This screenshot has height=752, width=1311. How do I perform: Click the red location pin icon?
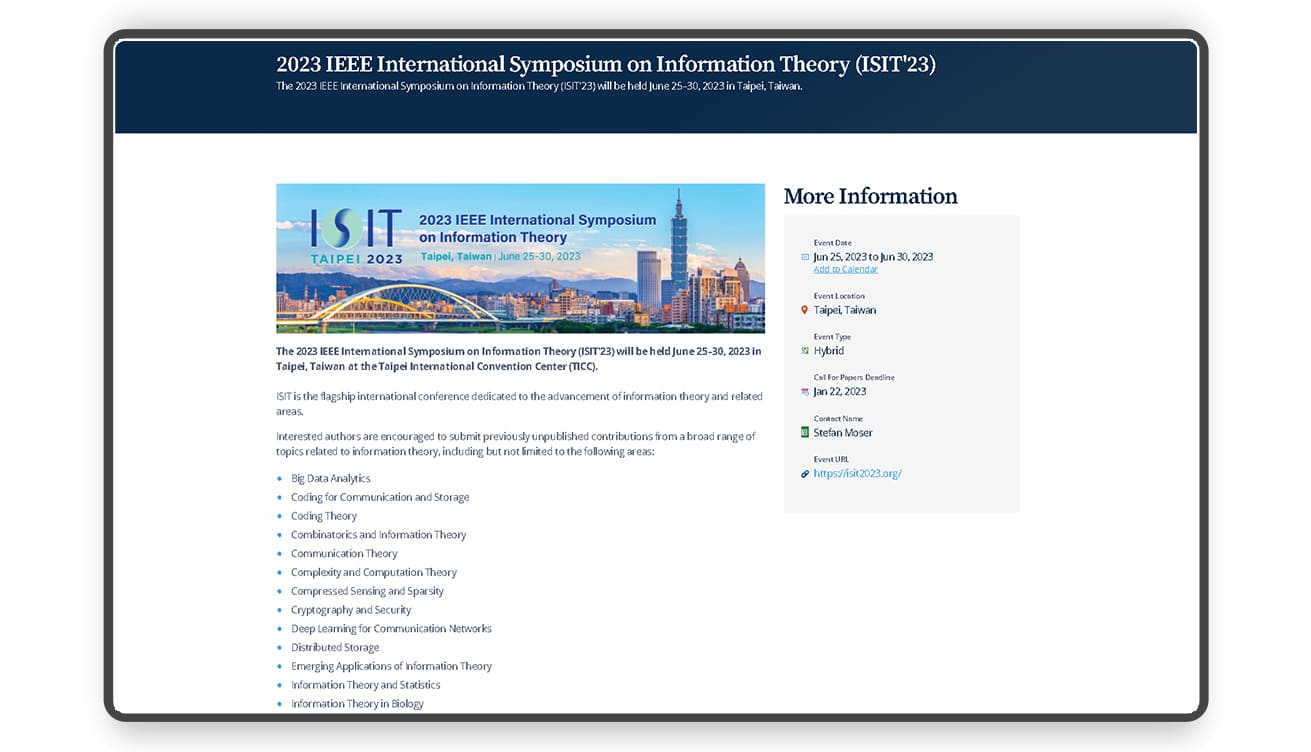(805, 310)
